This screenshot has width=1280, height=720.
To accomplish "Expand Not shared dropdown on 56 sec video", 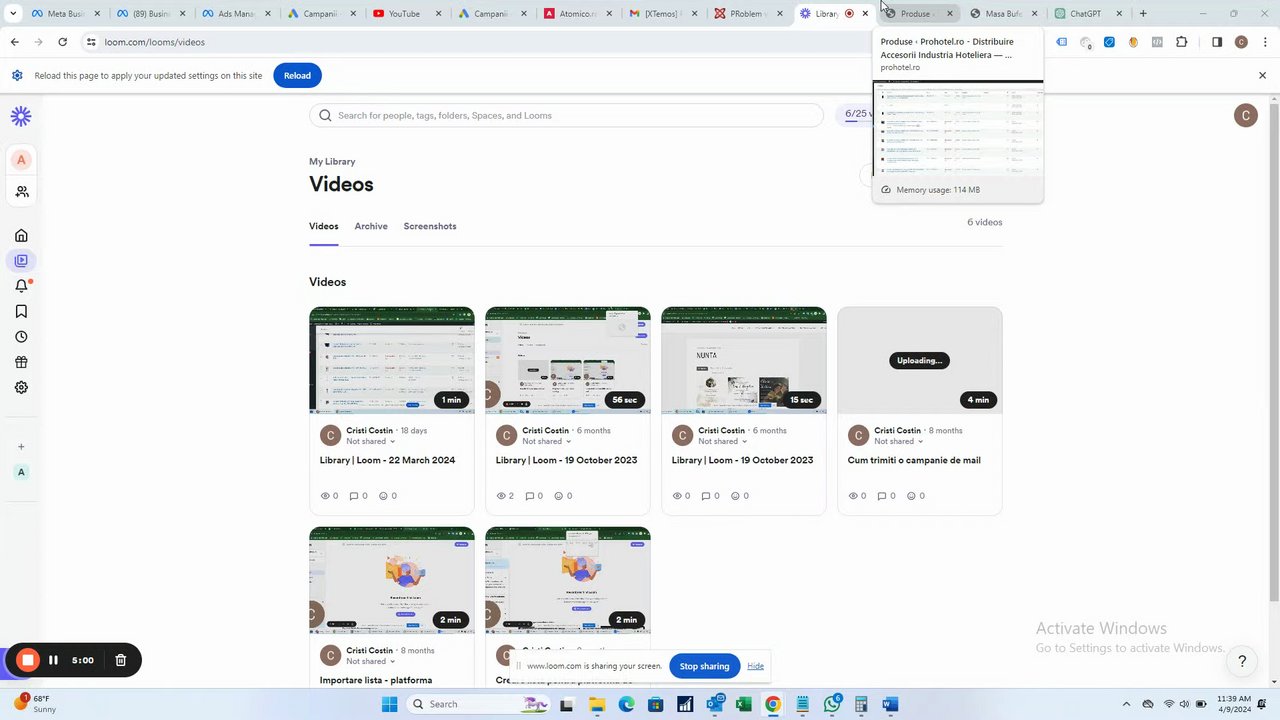I will click(x=546, y=441).
